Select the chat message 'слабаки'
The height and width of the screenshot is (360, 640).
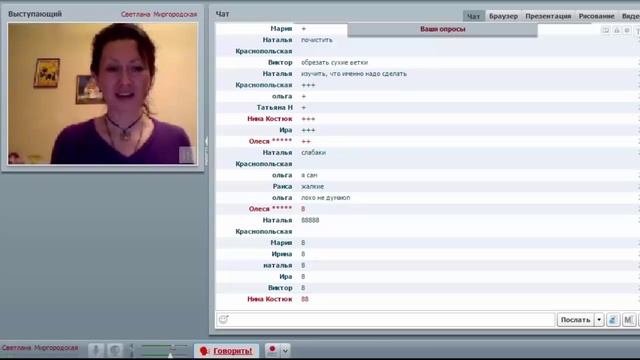coord(313,153)
